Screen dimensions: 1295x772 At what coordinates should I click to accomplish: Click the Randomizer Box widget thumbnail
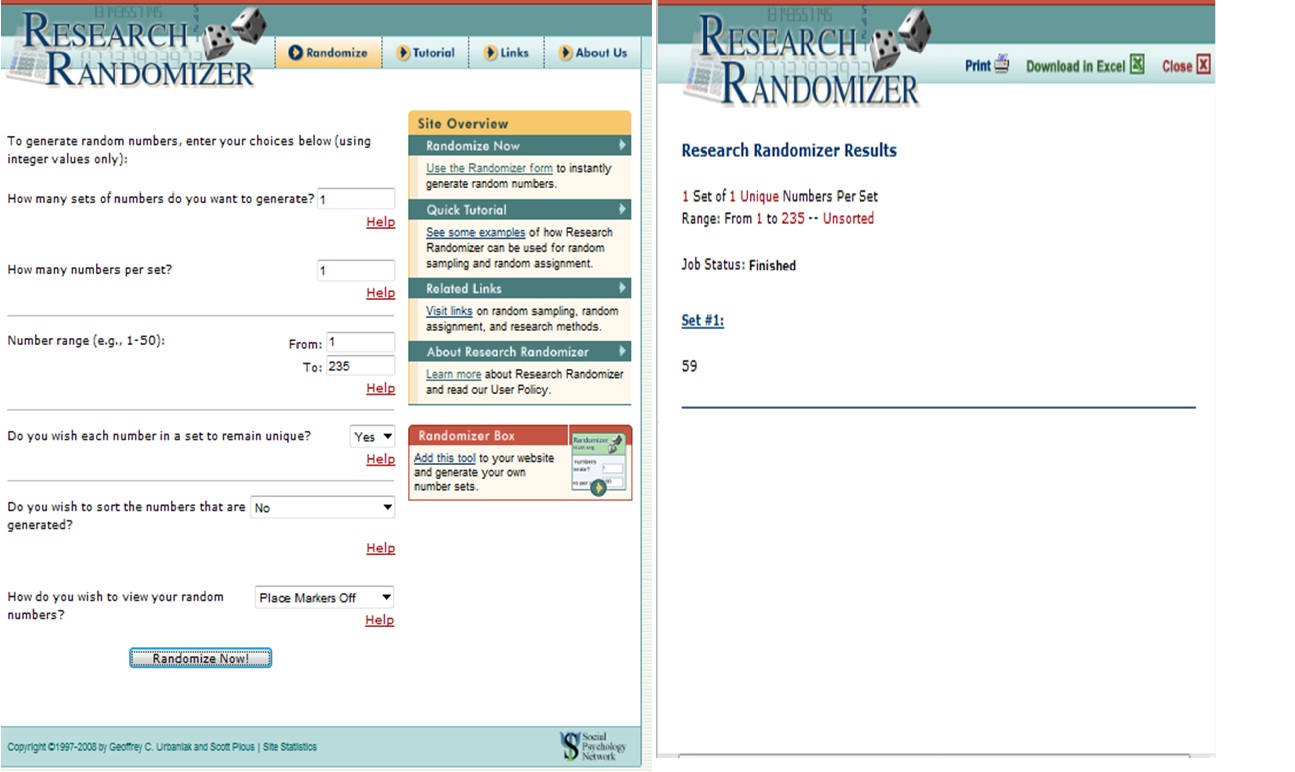(x=598, y=464)
